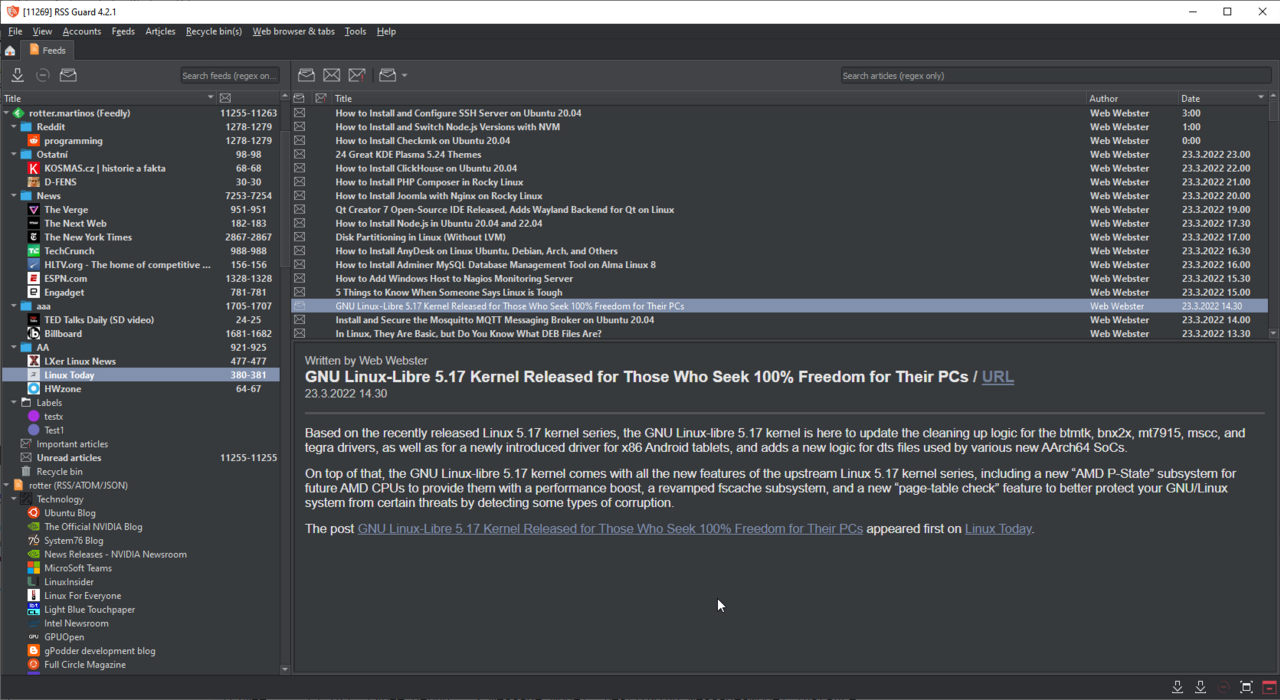Image resolution: width=1280 pixels, height=700 pixels.
Task: Collapse the rotter.martinos (Feedly) account
Action: click(x=6, y=113)
